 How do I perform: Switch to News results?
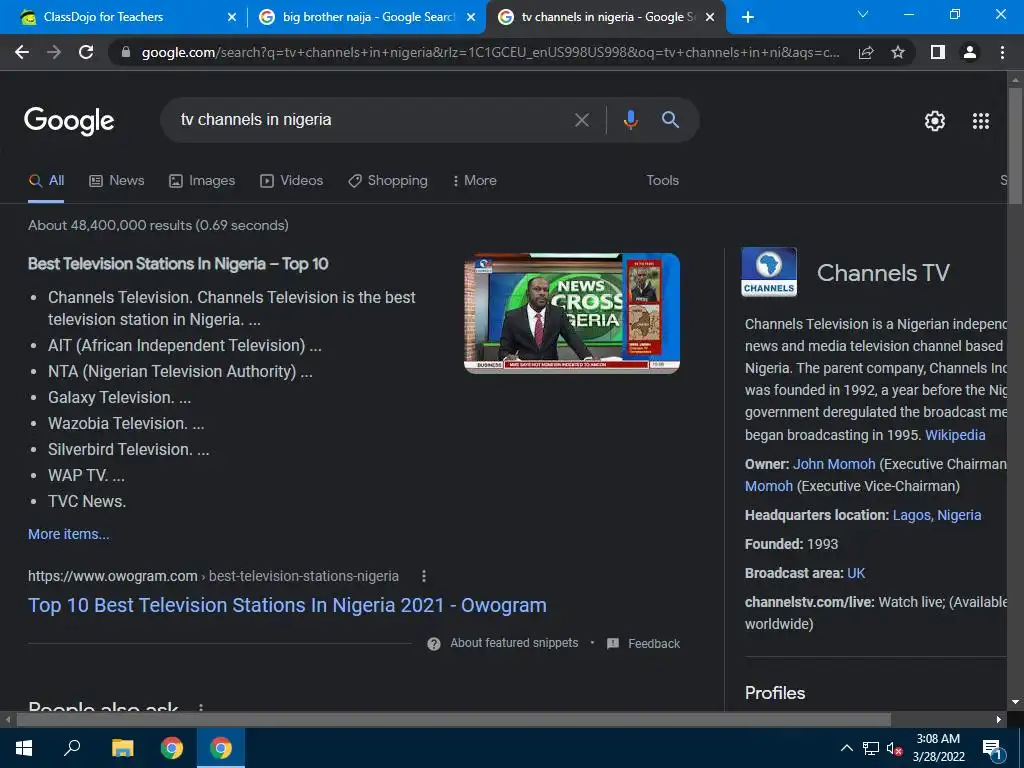click(117, 181)
